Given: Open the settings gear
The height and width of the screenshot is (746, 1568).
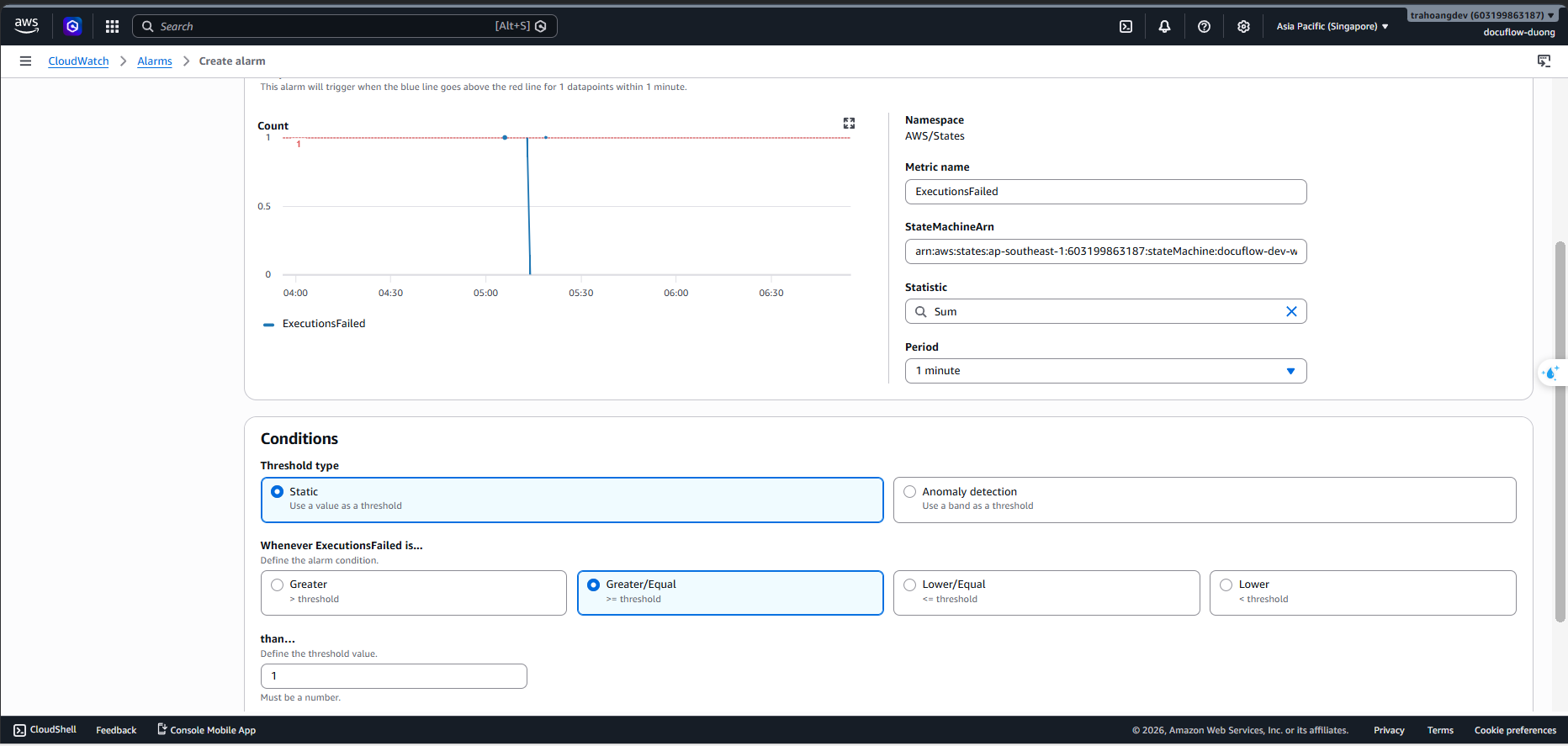Looking at the screenshot, I should pyautogui.click(x=1243, y=26).
